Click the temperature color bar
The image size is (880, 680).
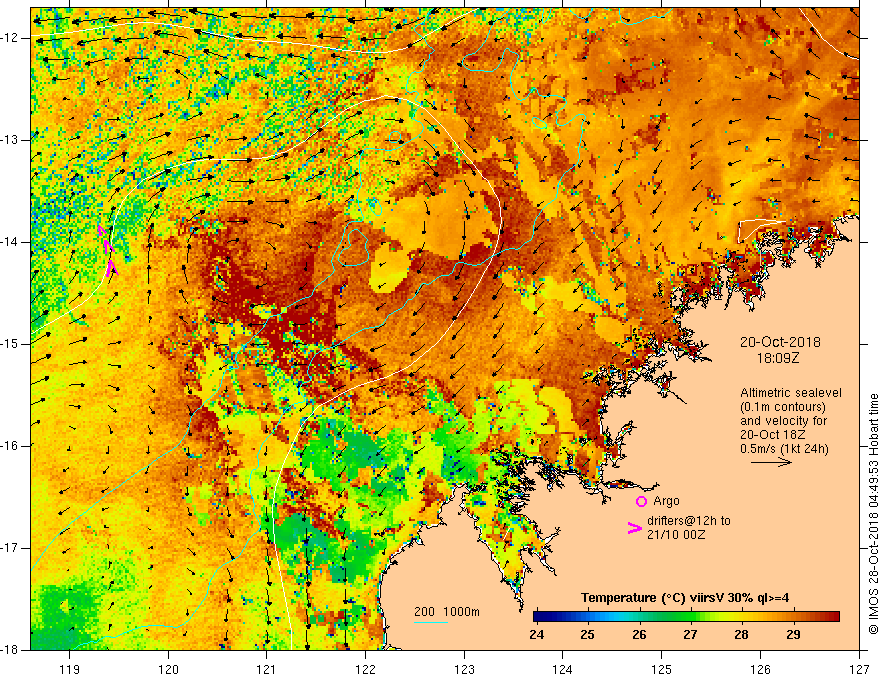pyautogui.click(x=686, y=617)
